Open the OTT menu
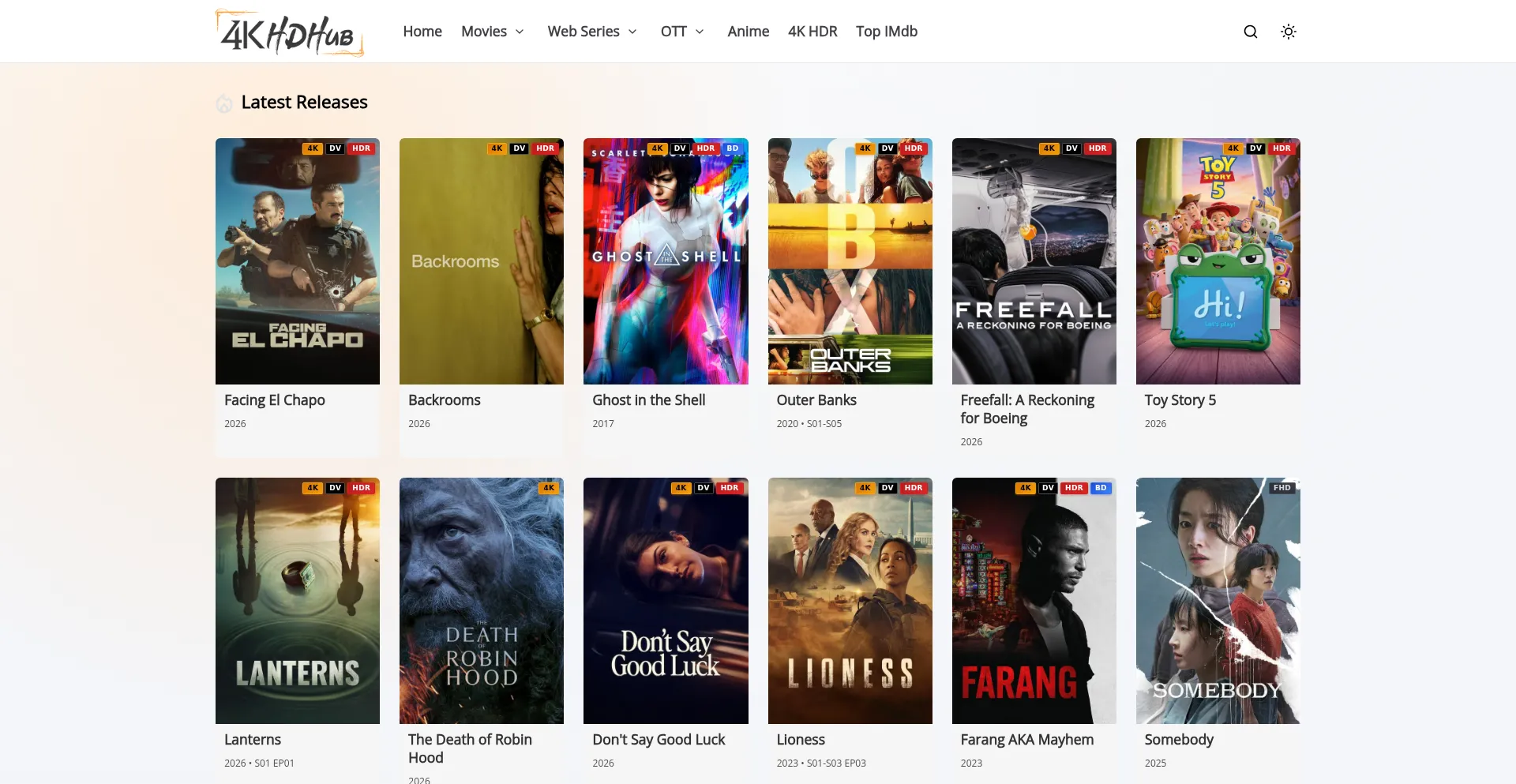 (674, 32)
